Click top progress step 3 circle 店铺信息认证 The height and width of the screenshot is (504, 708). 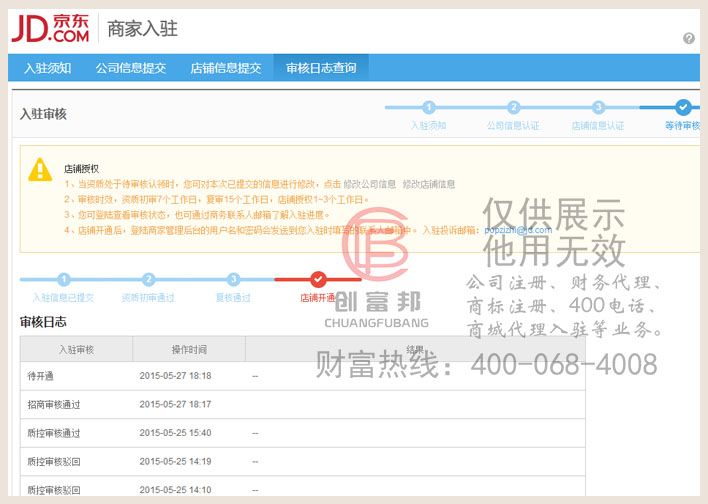[x=598, y=107]
